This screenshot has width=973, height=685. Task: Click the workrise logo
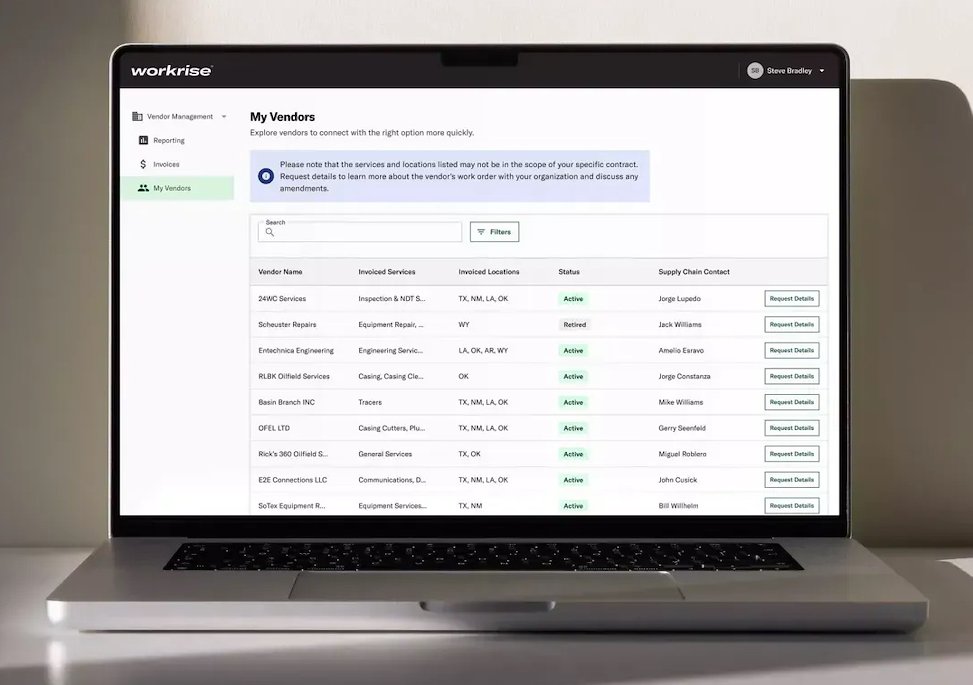click(171, 71)
